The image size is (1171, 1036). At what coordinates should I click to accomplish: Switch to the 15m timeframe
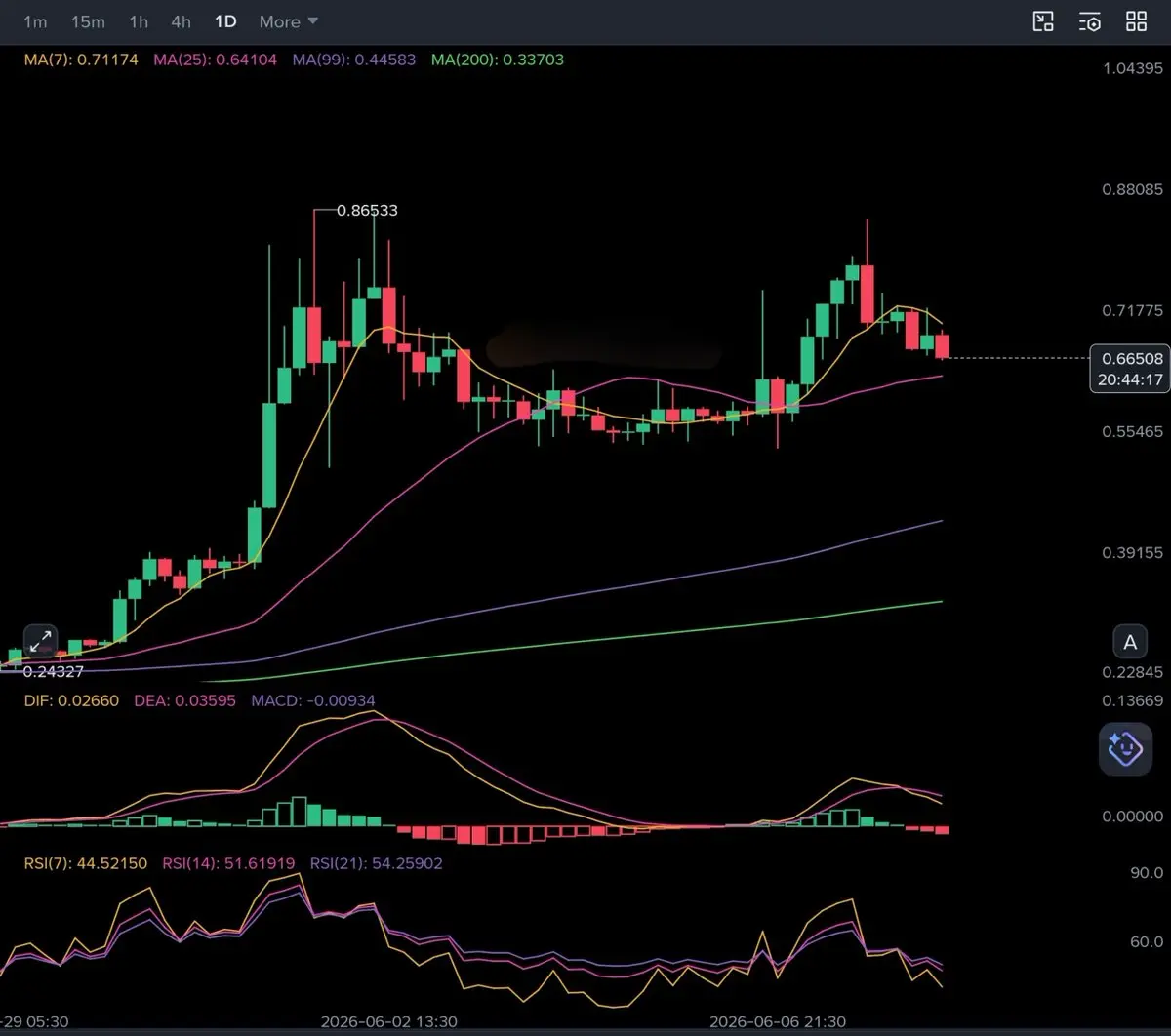88,21
